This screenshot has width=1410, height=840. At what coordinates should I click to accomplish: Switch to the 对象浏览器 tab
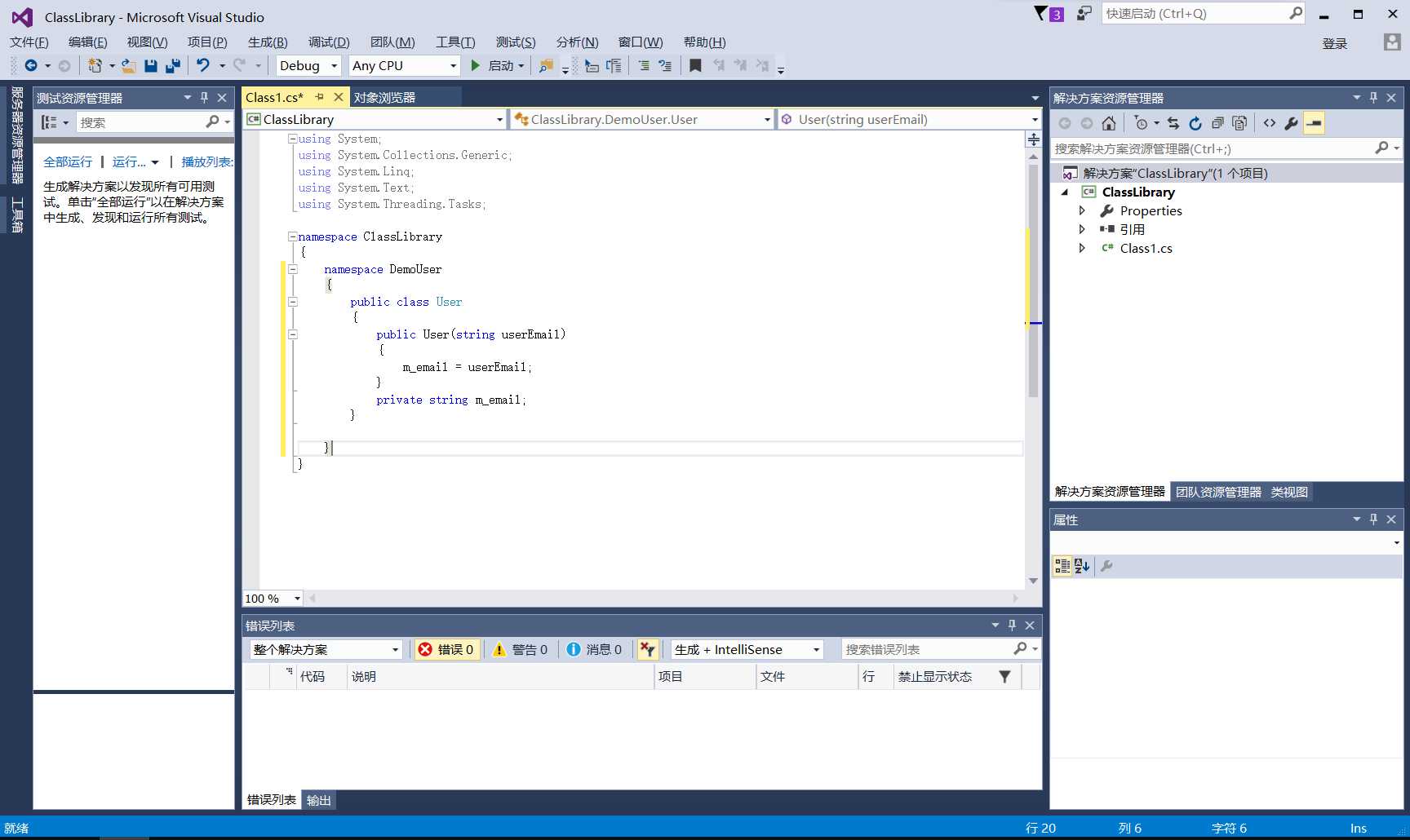385,97
